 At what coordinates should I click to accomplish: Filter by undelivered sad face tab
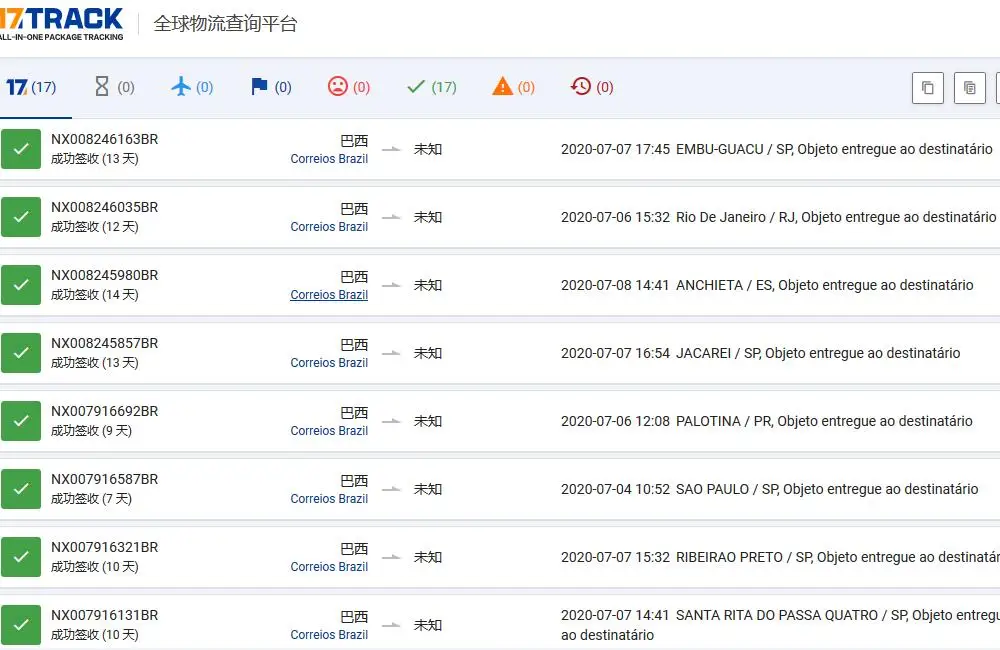[349, 87]
